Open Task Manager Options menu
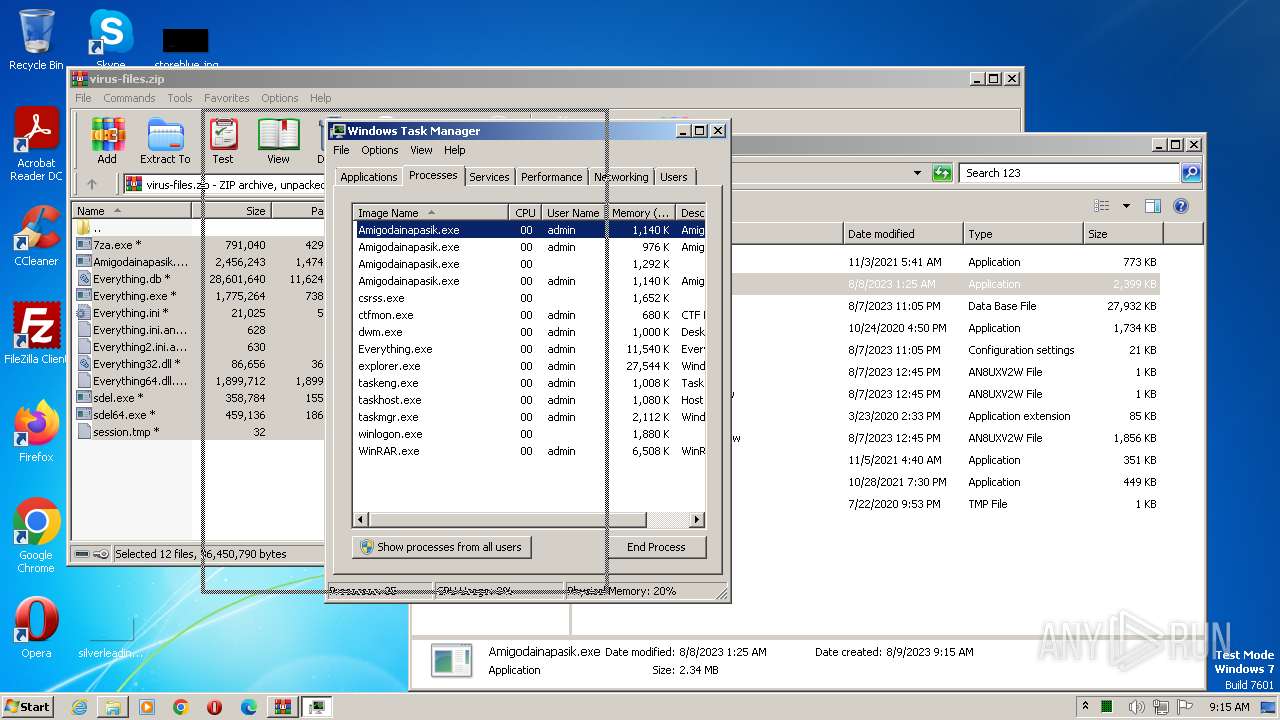This screenshot has width=1280, height=720. 380,150
